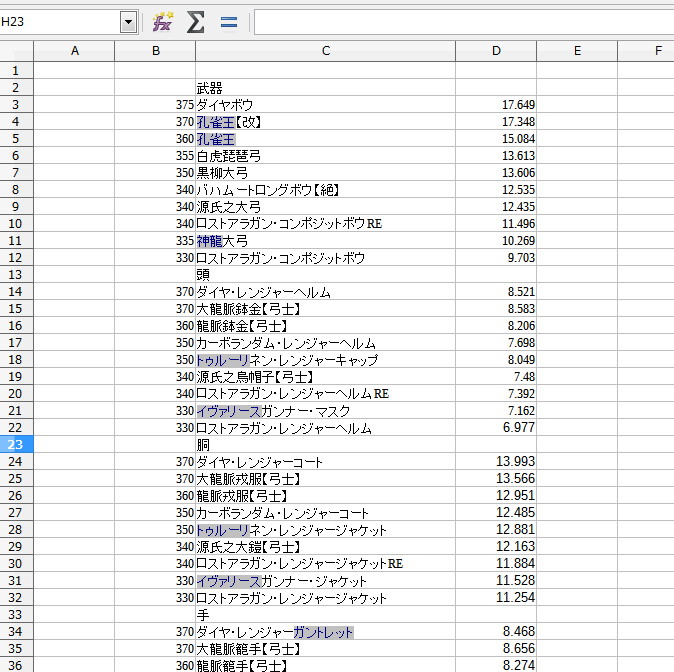Click value 355 in column B
Screen dimensions: 674x672
click(x=185, y=156)
